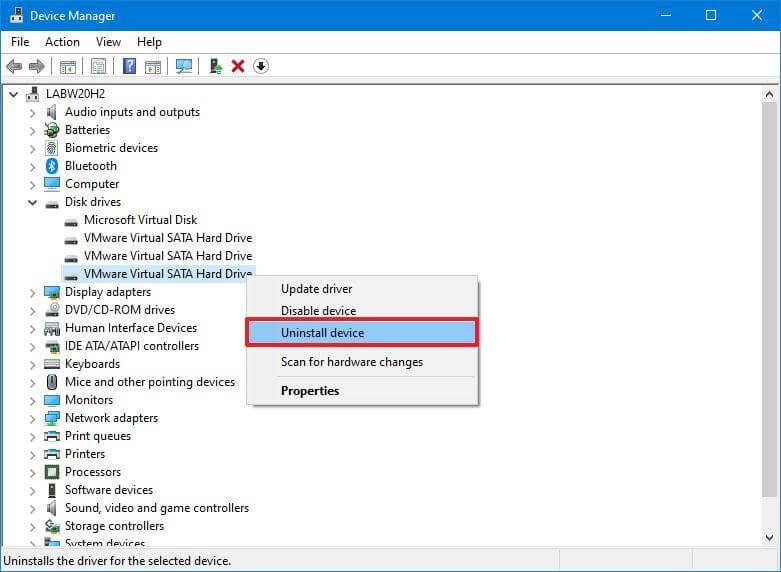
Task: Click the Show/Hide console tree toolbar icon
Action: pyautogui.click(x=68, y=66)
